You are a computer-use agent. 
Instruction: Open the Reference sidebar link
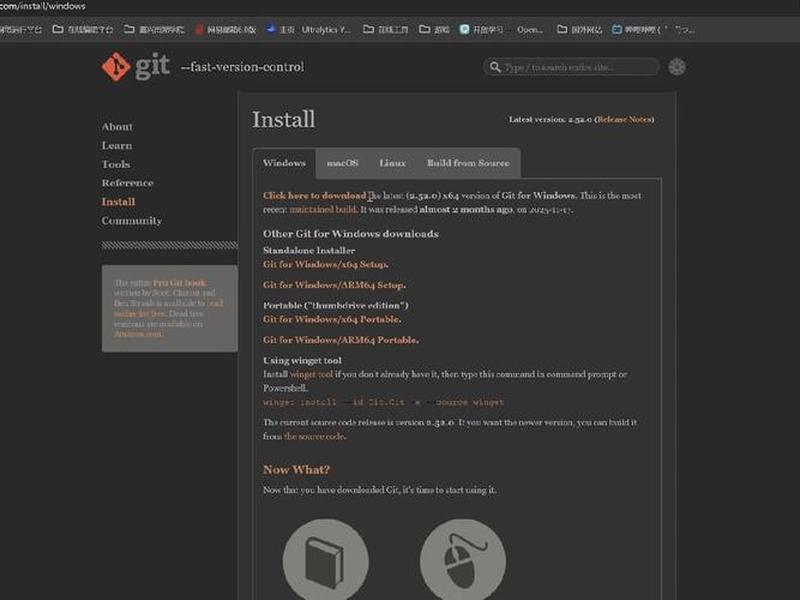pyautogui.click(x=128, y=183)
